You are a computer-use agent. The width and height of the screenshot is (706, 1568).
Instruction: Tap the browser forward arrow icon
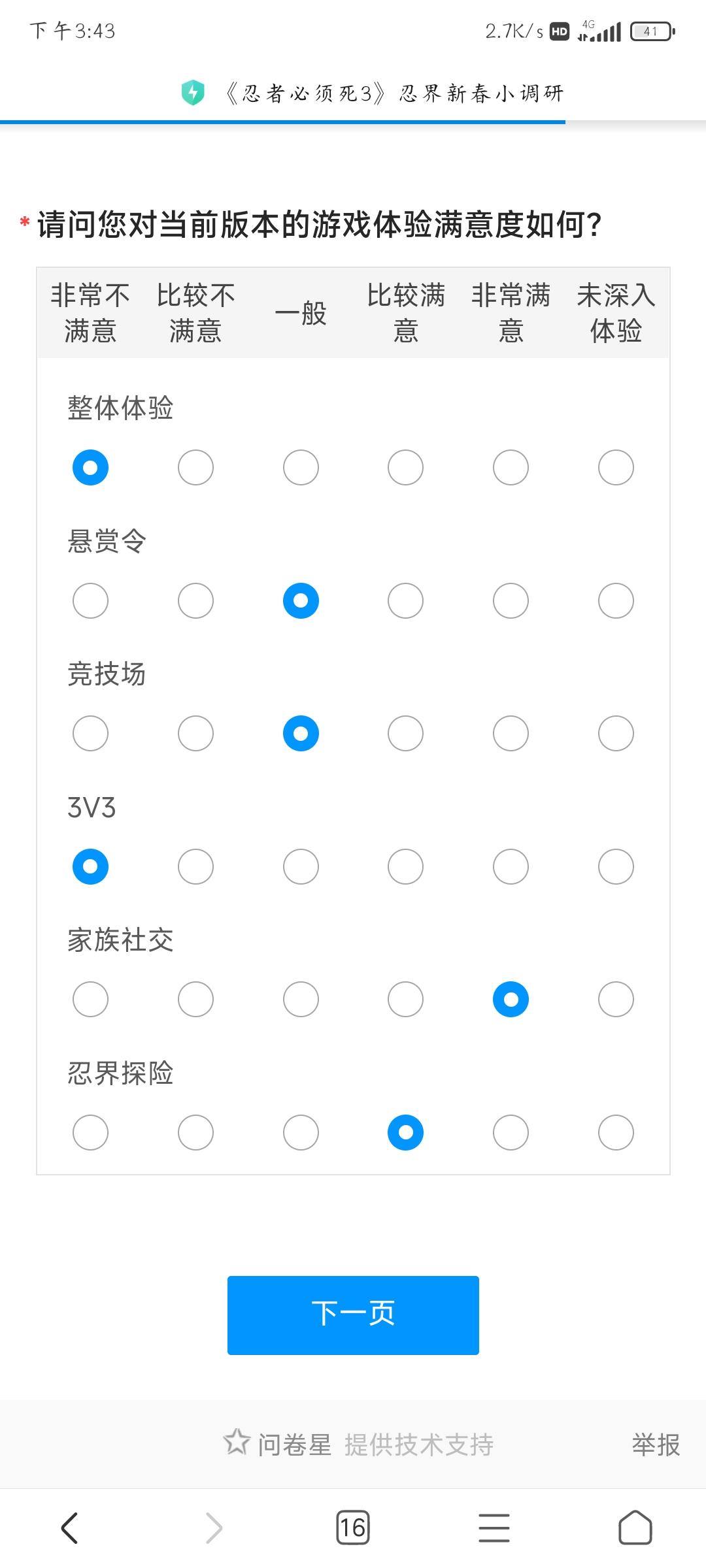tap(214, 1528)
